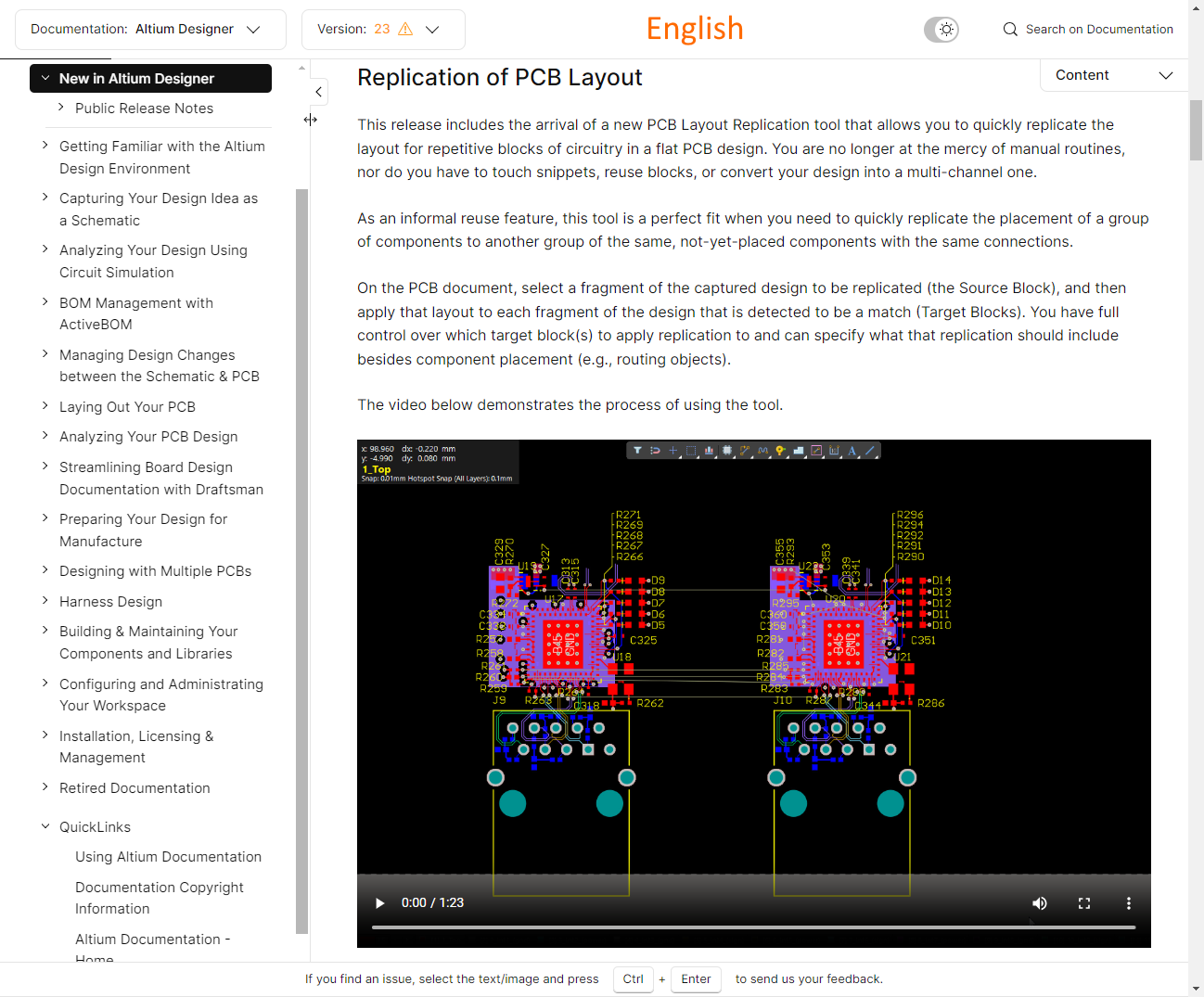Click the sidebar width handle icon

311,120
